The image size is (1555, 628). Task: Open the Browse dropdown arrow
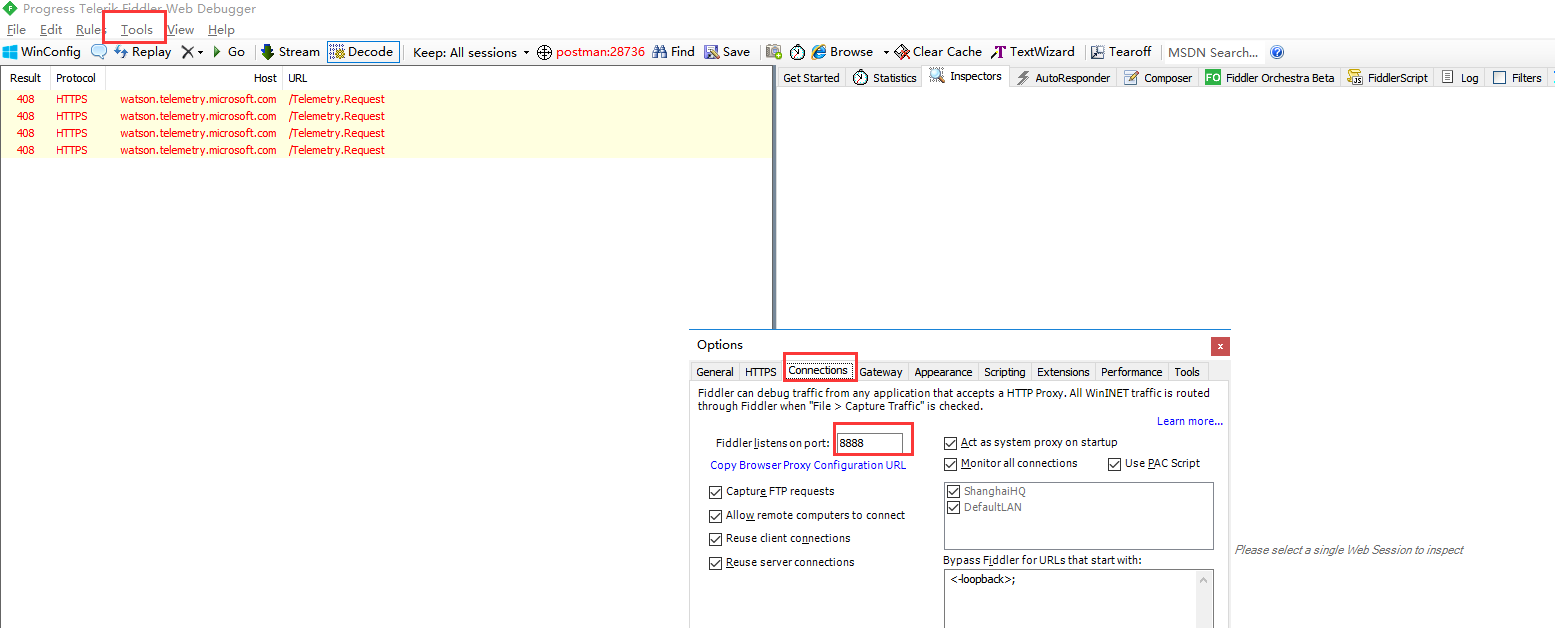click(x=886, y=52)
